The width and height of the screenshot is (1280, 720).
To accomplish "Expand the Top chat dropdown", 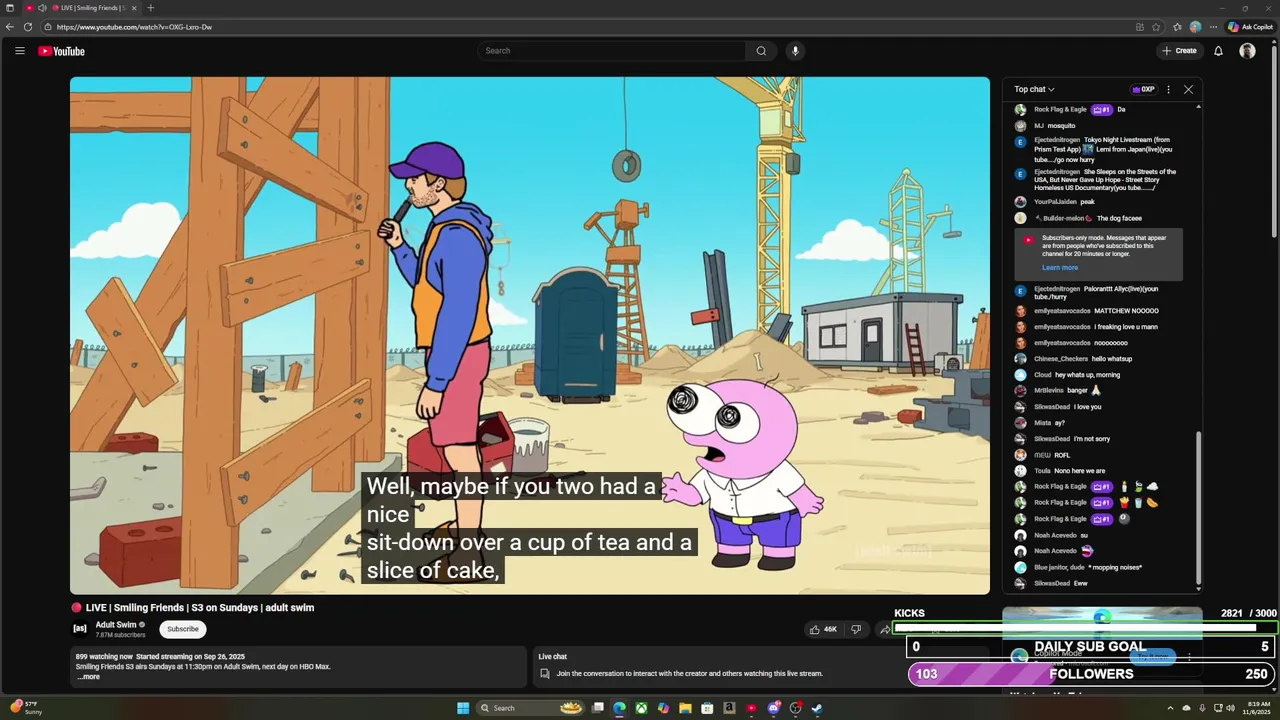I will [1034, 89].
